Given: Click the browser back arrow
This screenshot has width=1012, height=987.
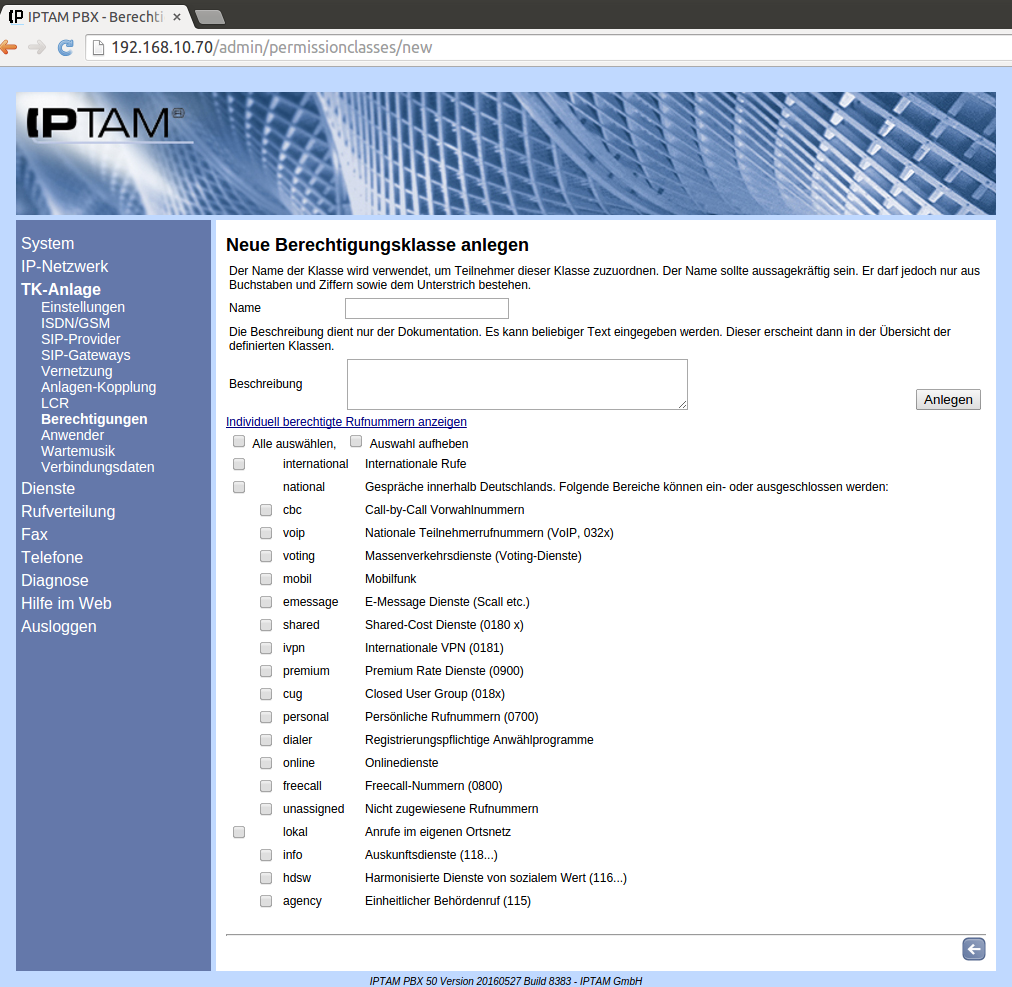Looking at the screenshot, I should tap(9, 47).
